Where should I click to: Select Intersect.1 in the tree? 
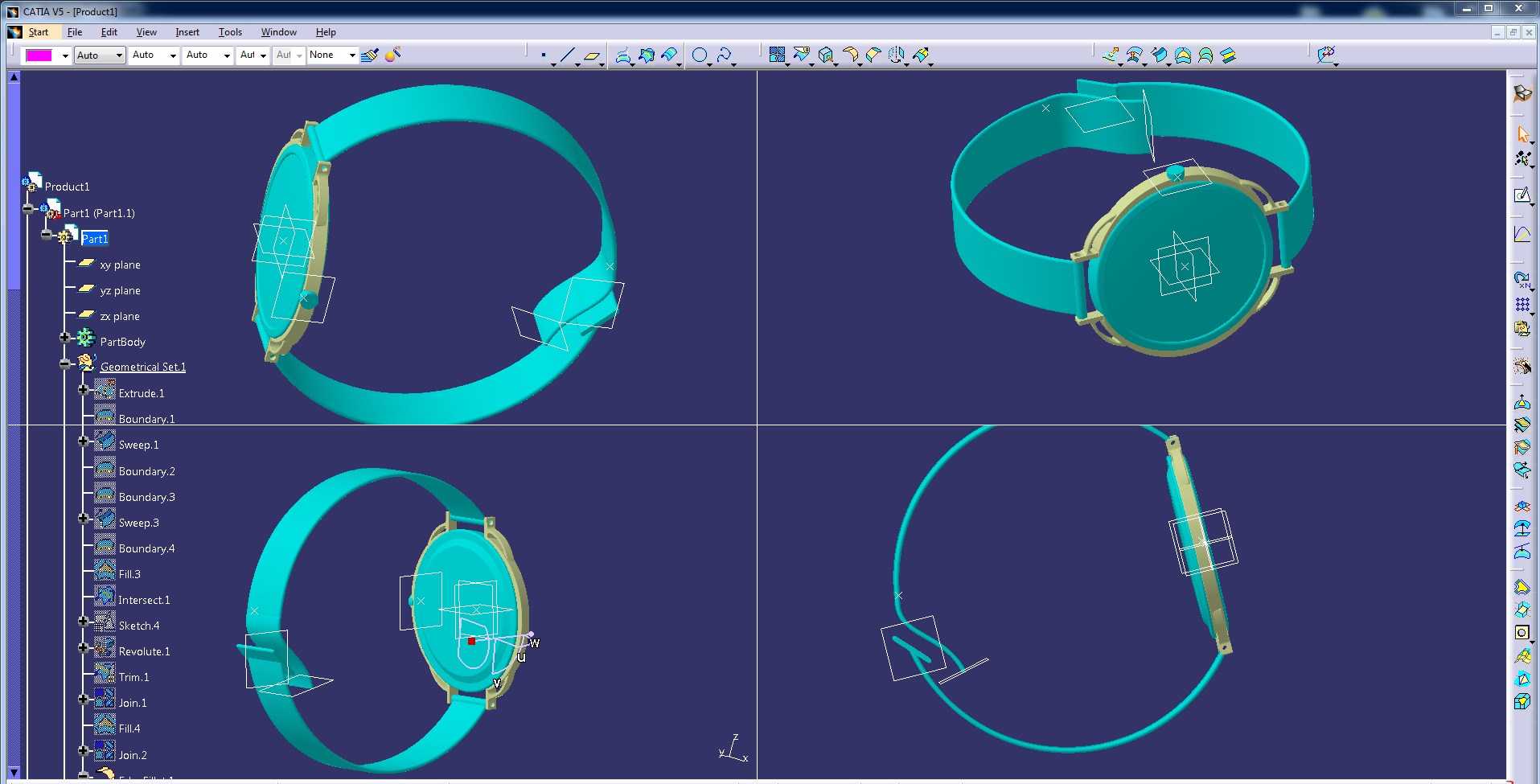(x=144, y=600)
